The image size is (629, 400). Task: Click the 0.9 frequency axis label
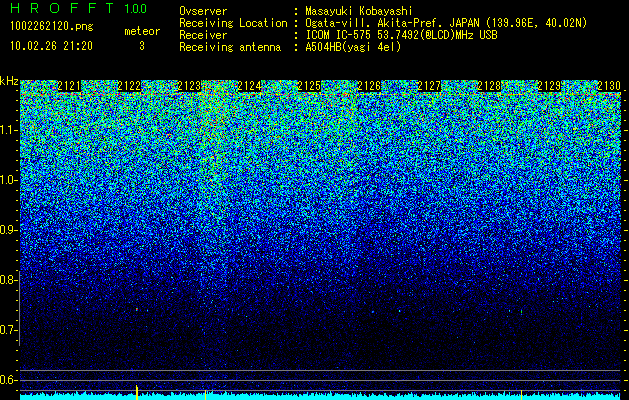[8, 230]
